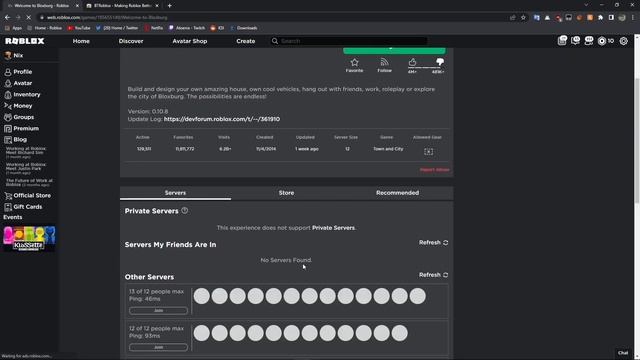Go back in browser history

[7, 18]
